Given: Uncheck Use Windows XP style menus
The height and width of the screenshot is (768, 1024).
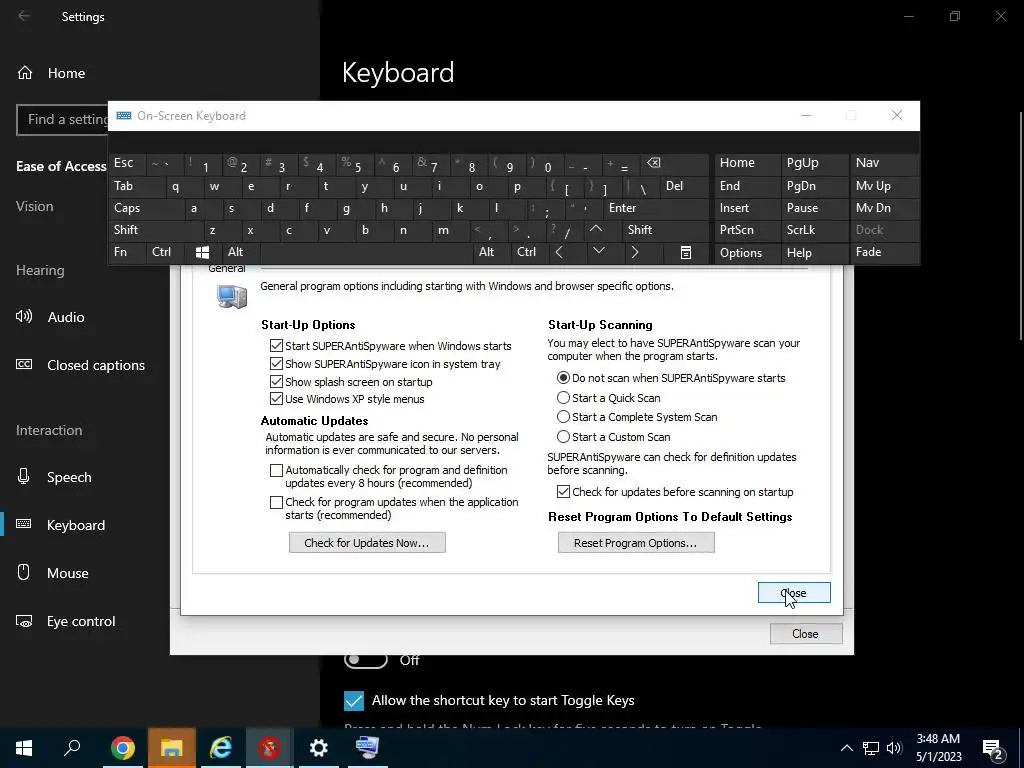Looking at the screenshot, I should tap(276, 398).
